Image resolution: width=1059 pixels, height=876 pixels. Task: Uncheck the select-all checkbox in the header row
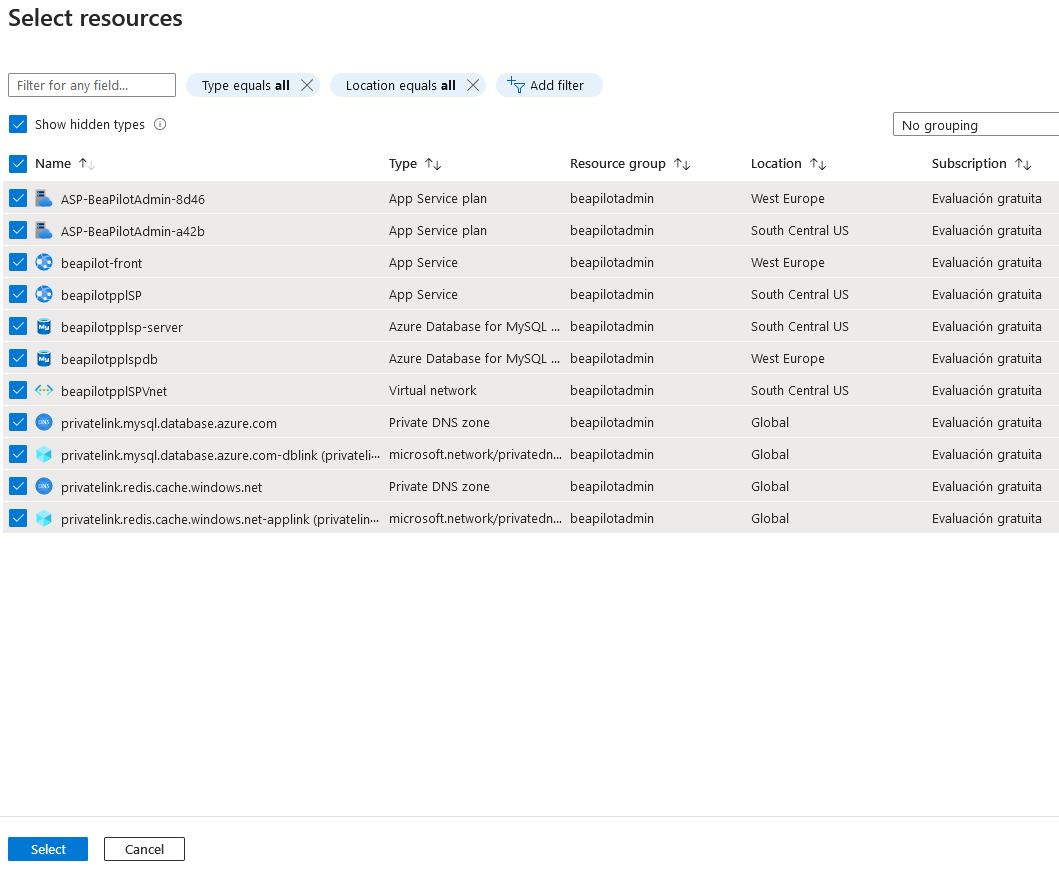pyautogui.click(x=17, y=163)
